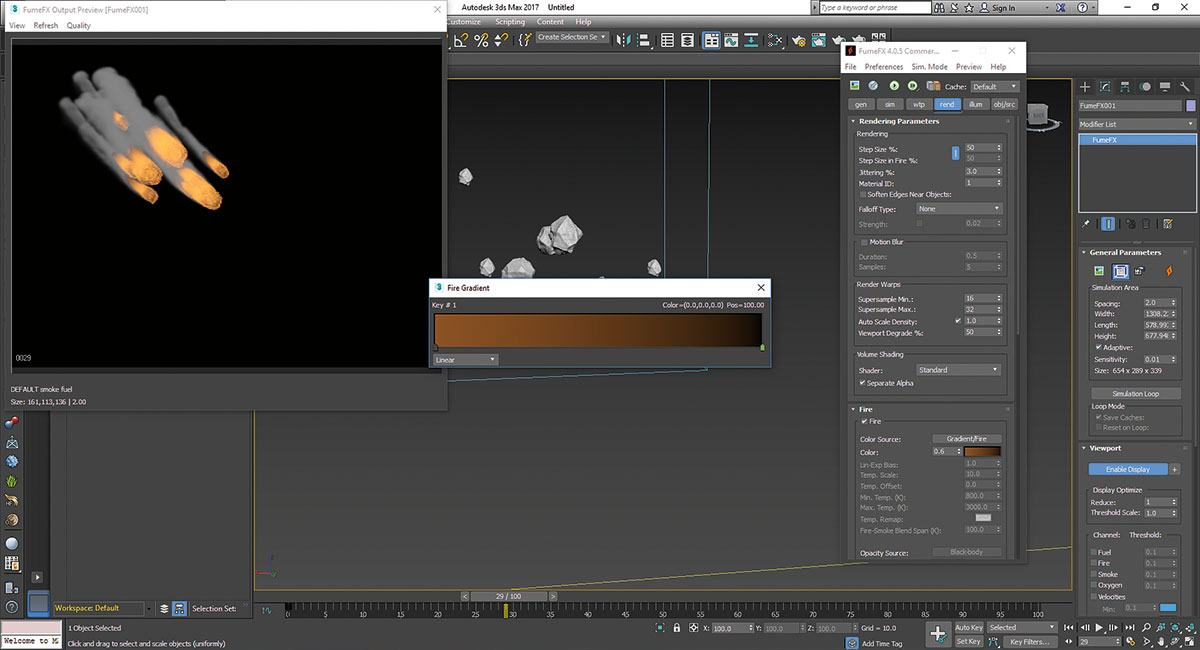
Task: Open the Hierarchy tab in command panel
Action: coord(1125,87)
